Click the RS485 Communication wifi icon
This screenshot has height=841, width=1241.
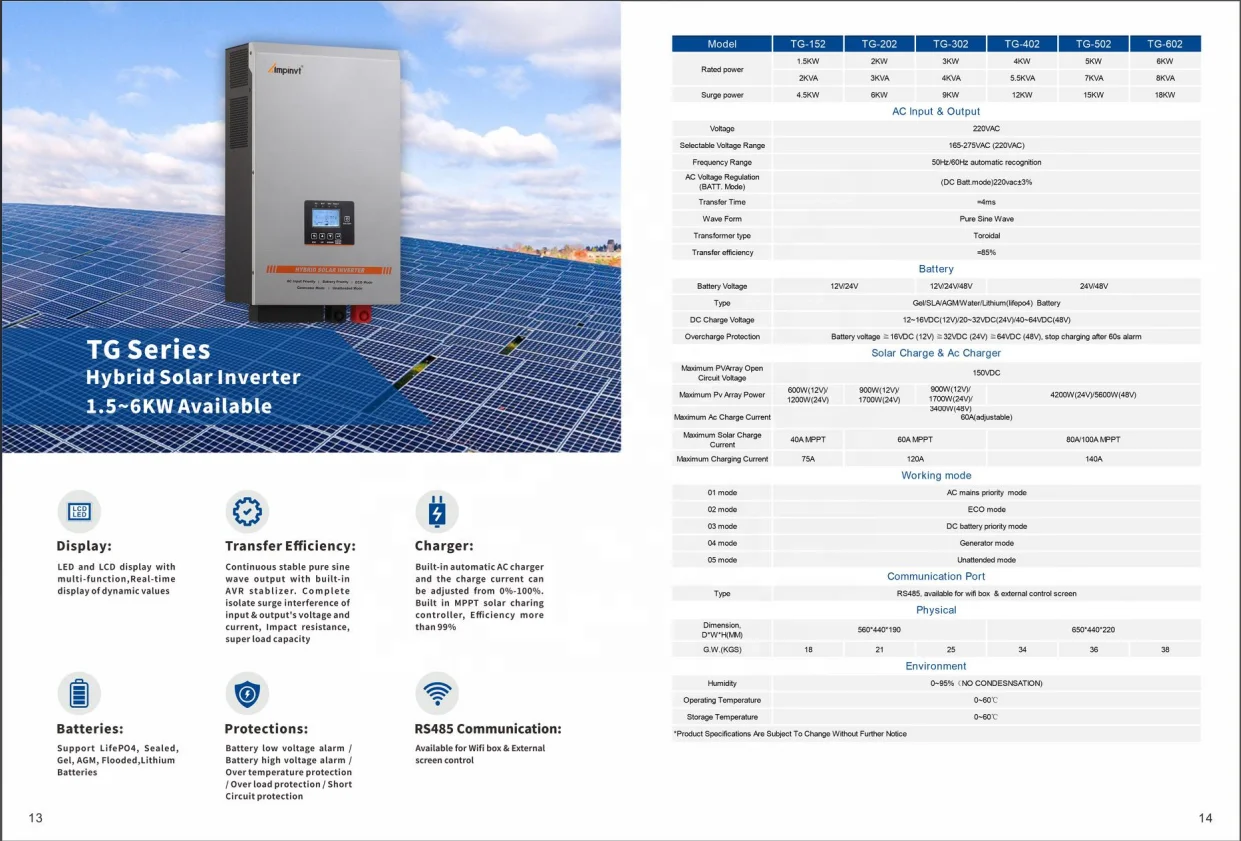pos(437,691)
